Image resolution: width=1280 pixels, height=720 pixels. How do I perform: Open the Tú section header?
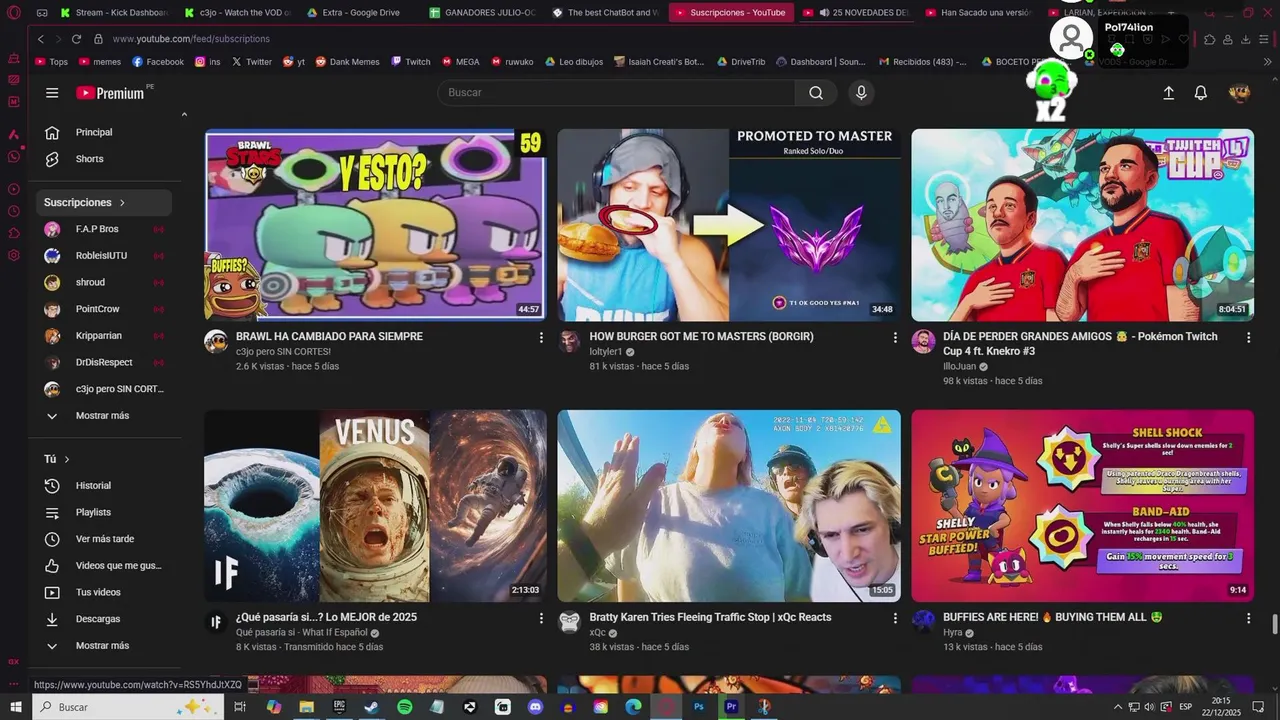point(57,459)
